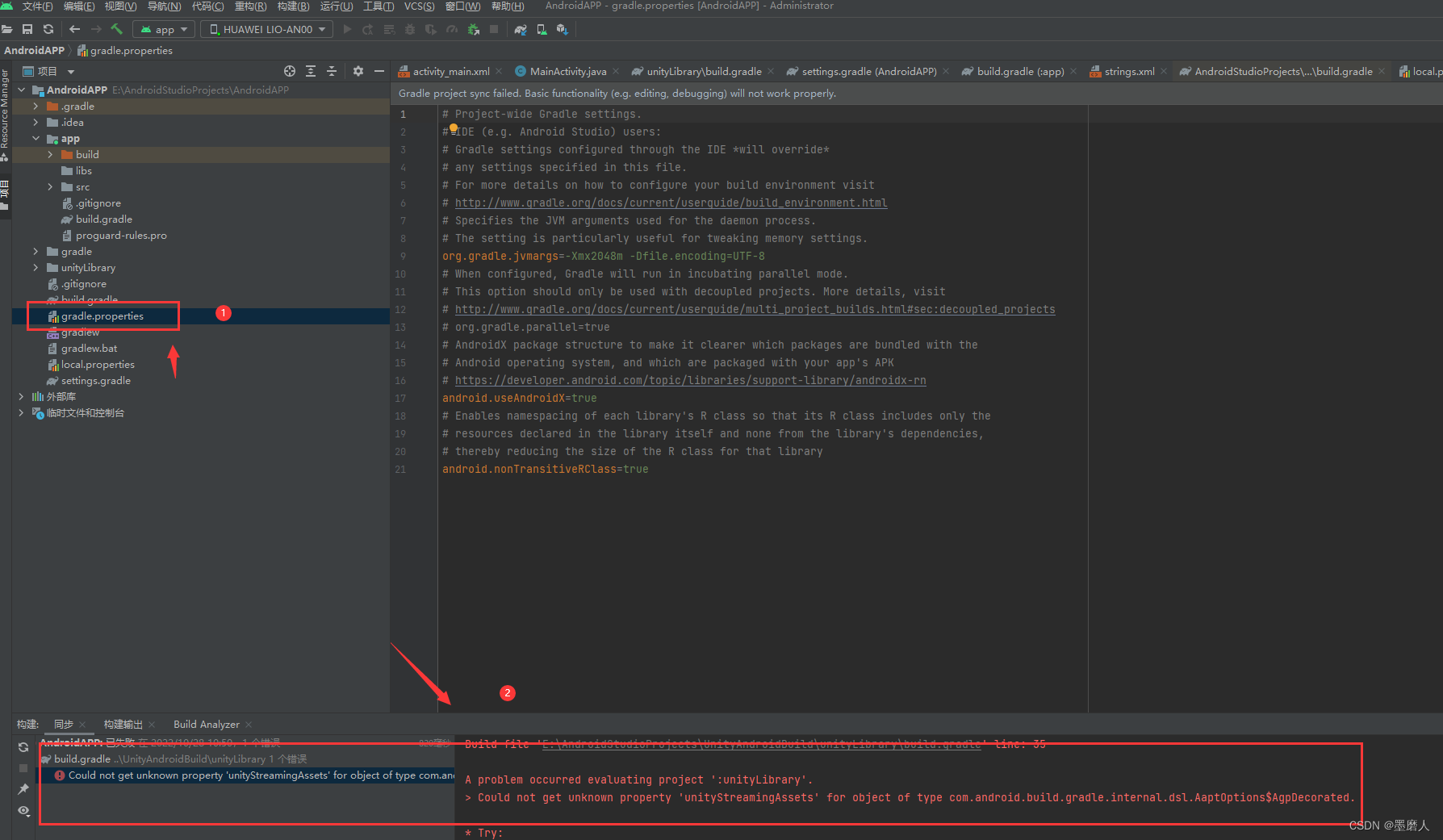Expand the build folder under app
1443x840 pixels.
(50, 154)
